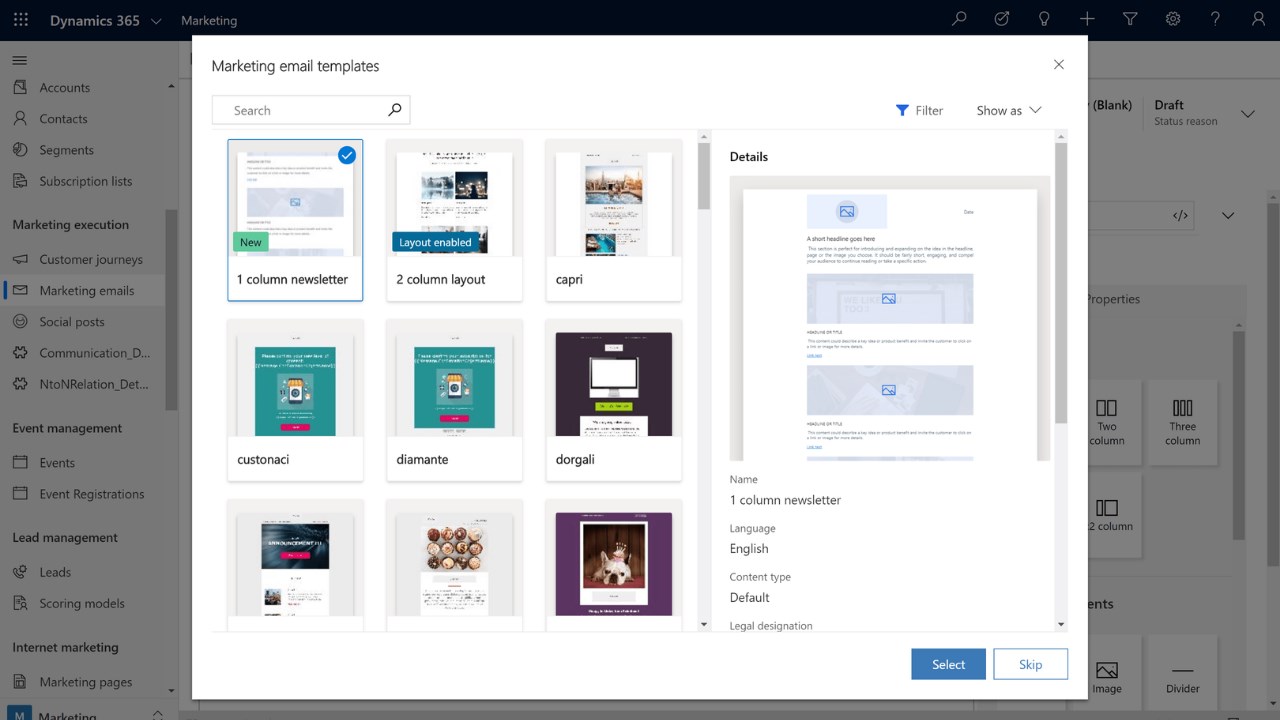Choose the capri template
Screen dimensions: 1280x720
613,220
